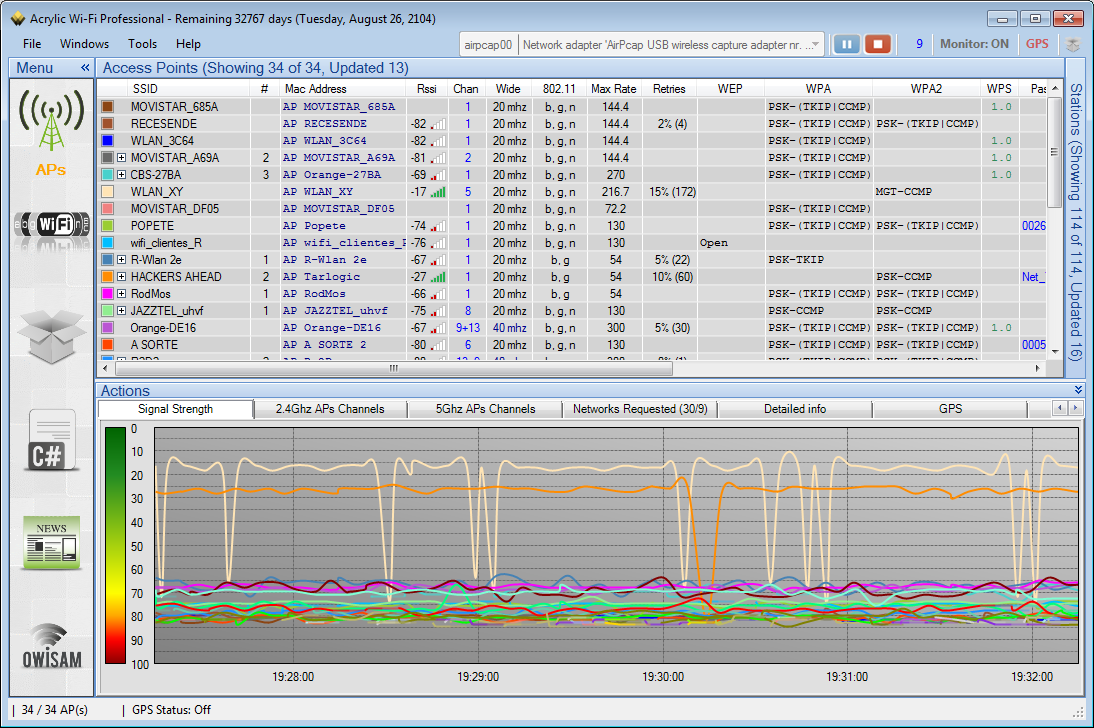1094x728 pixels.
Task: Click the cyan swatch for wifi_clientes_R
Action: (107, 243)
